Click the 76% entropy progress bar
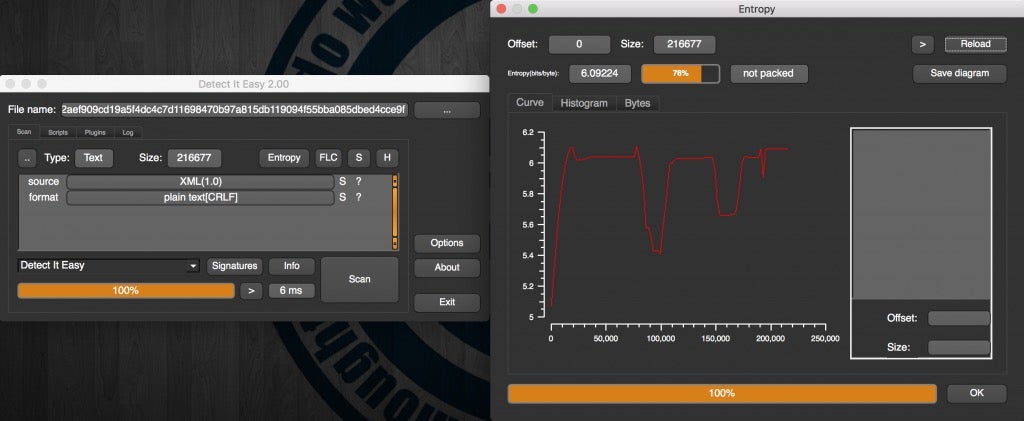This screenshot has height=421, width=1024. [680, 73]
